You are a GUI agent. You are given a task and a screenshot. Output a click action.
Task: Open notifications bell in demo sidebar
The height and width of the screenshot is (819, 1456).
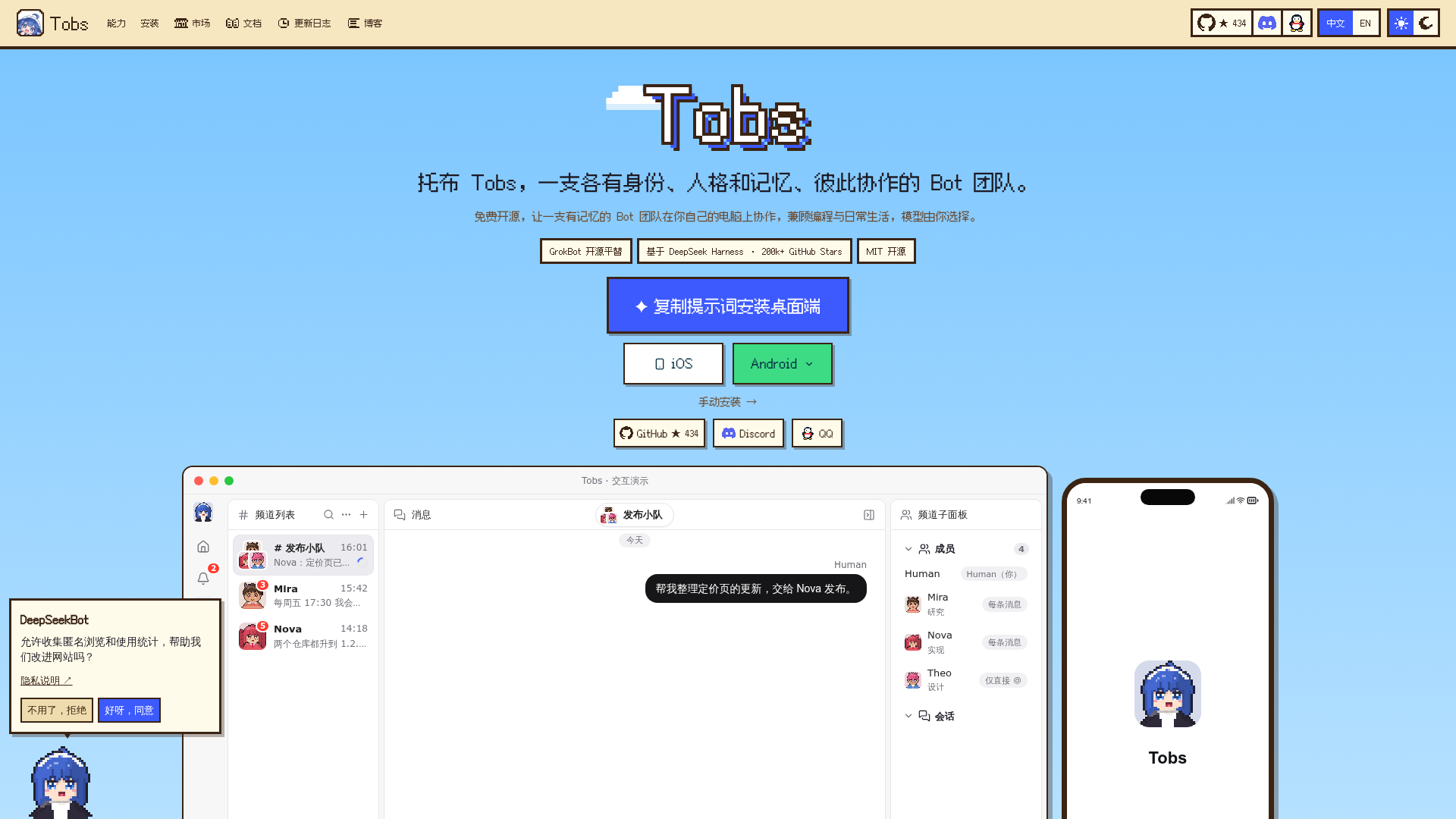point(203,578)
